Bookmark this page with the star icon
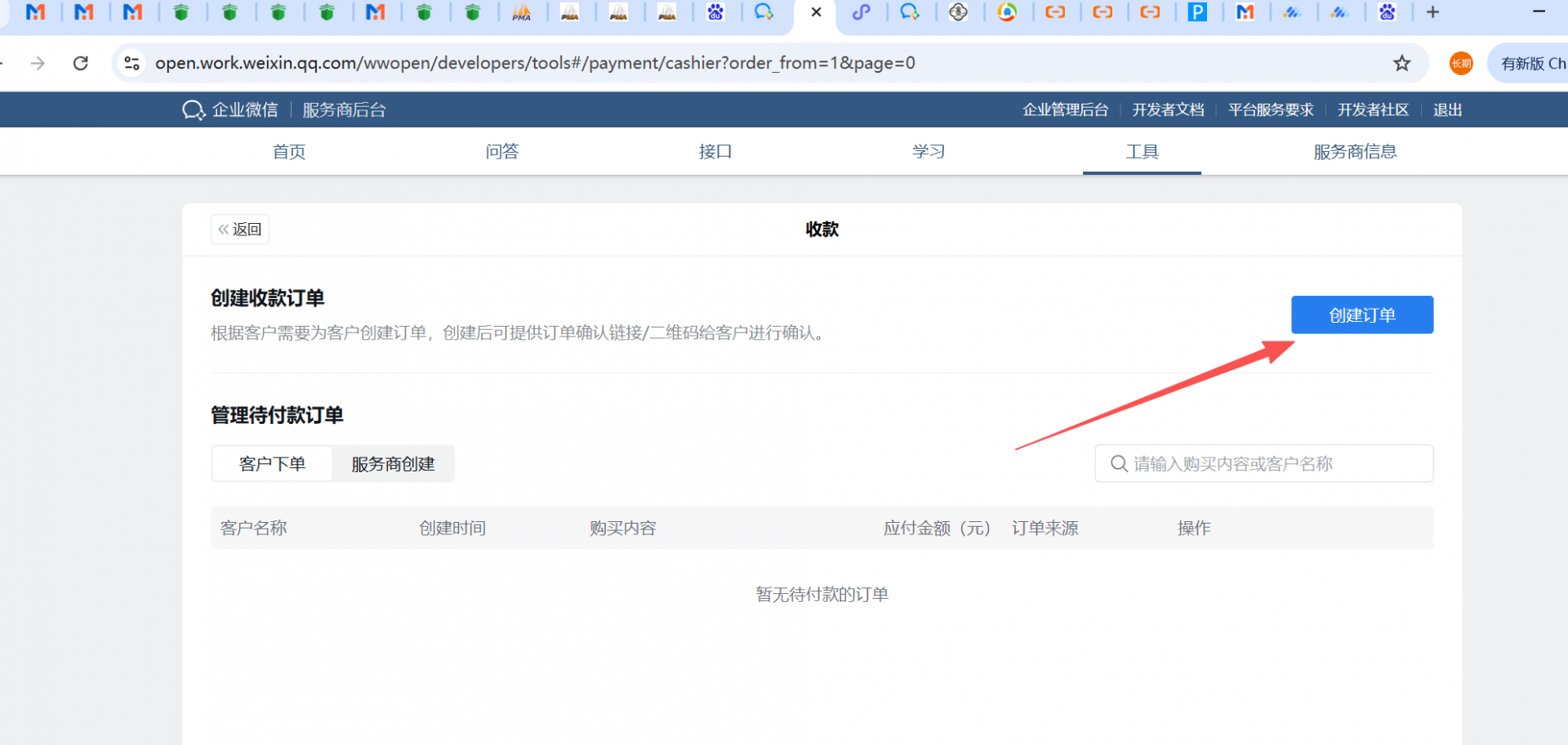 click(x=1402, y=63)
